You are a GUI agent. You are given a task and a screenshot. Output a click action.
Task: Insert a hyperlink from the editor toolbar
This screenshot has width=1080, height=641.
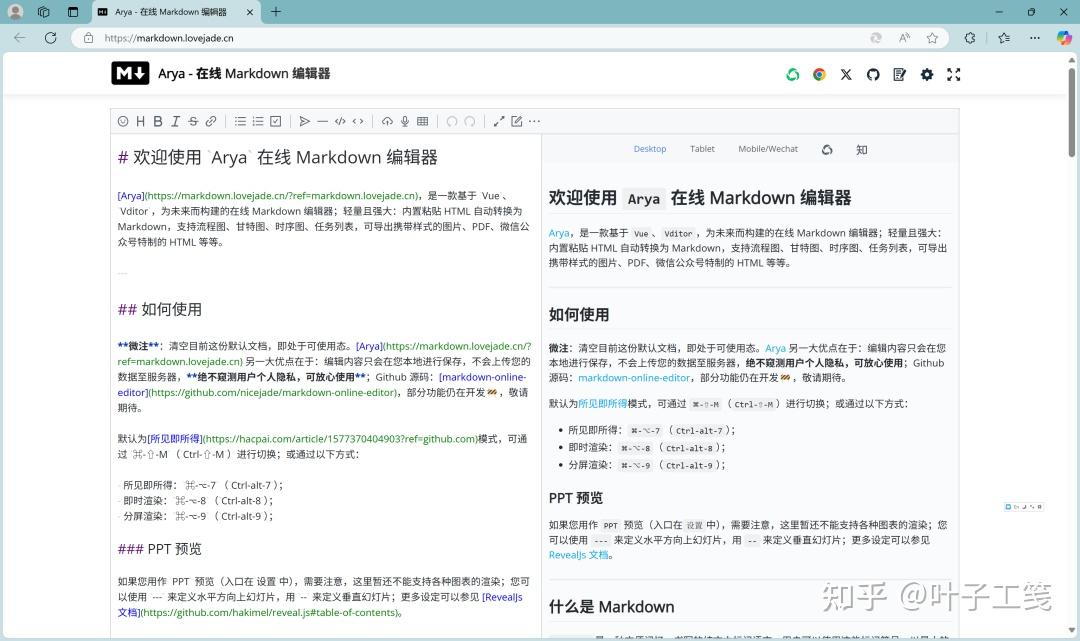pos(211,121)
